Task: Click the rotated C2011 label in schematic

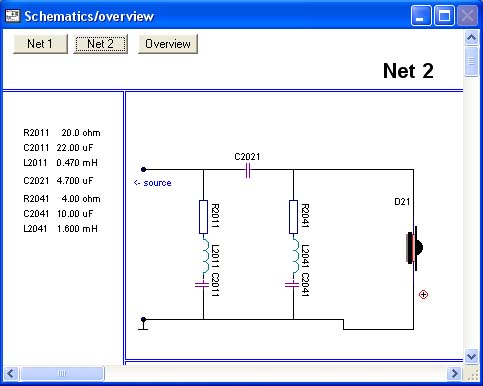Action: (215, 285)
